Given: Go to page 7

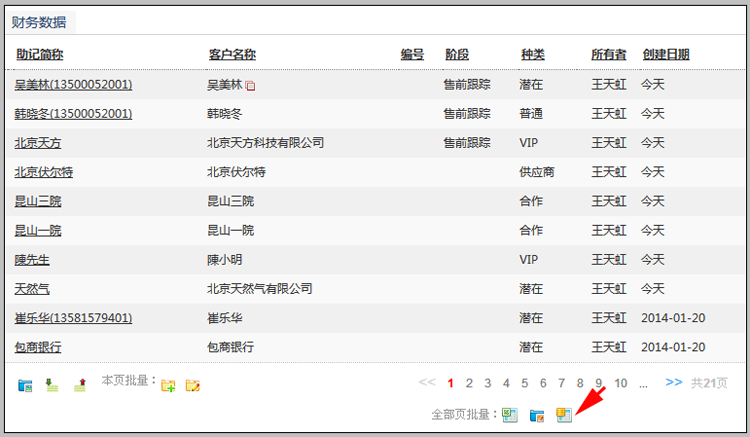Looking at the screenshot, I should tap(562, 383).
